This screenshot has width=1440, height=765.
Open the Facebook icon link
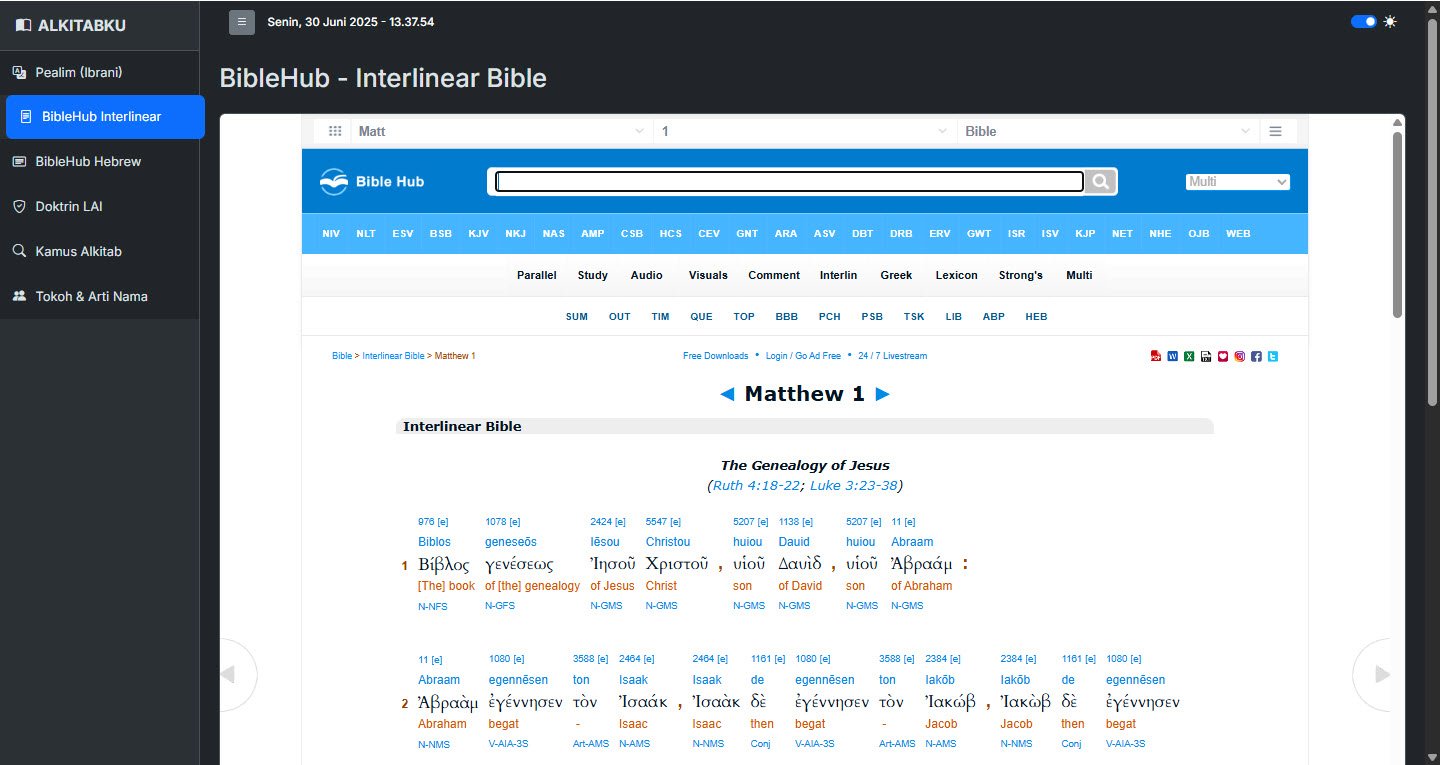(1256, 356)
